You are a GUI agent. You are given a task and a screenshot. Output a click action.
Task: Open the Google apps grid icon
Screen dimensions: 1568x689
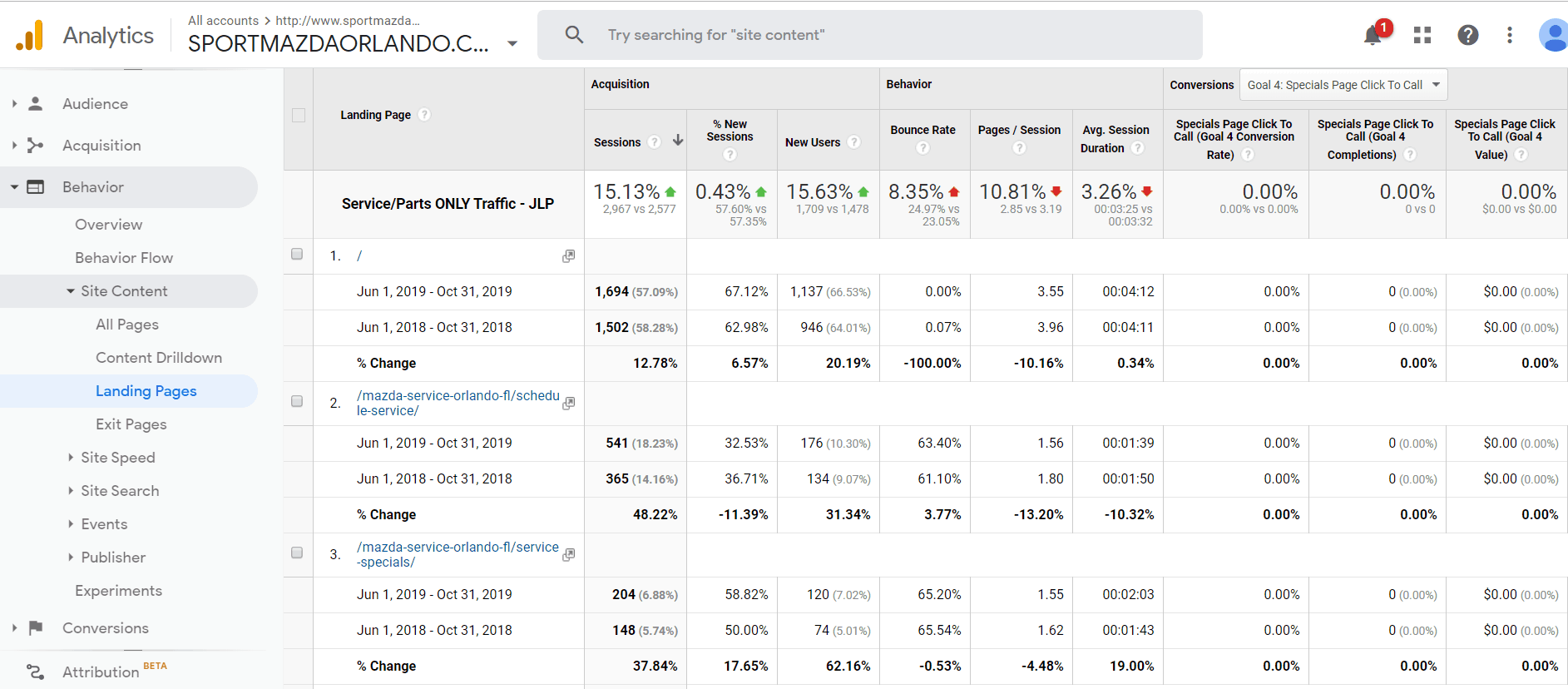tap(1422, 35)
